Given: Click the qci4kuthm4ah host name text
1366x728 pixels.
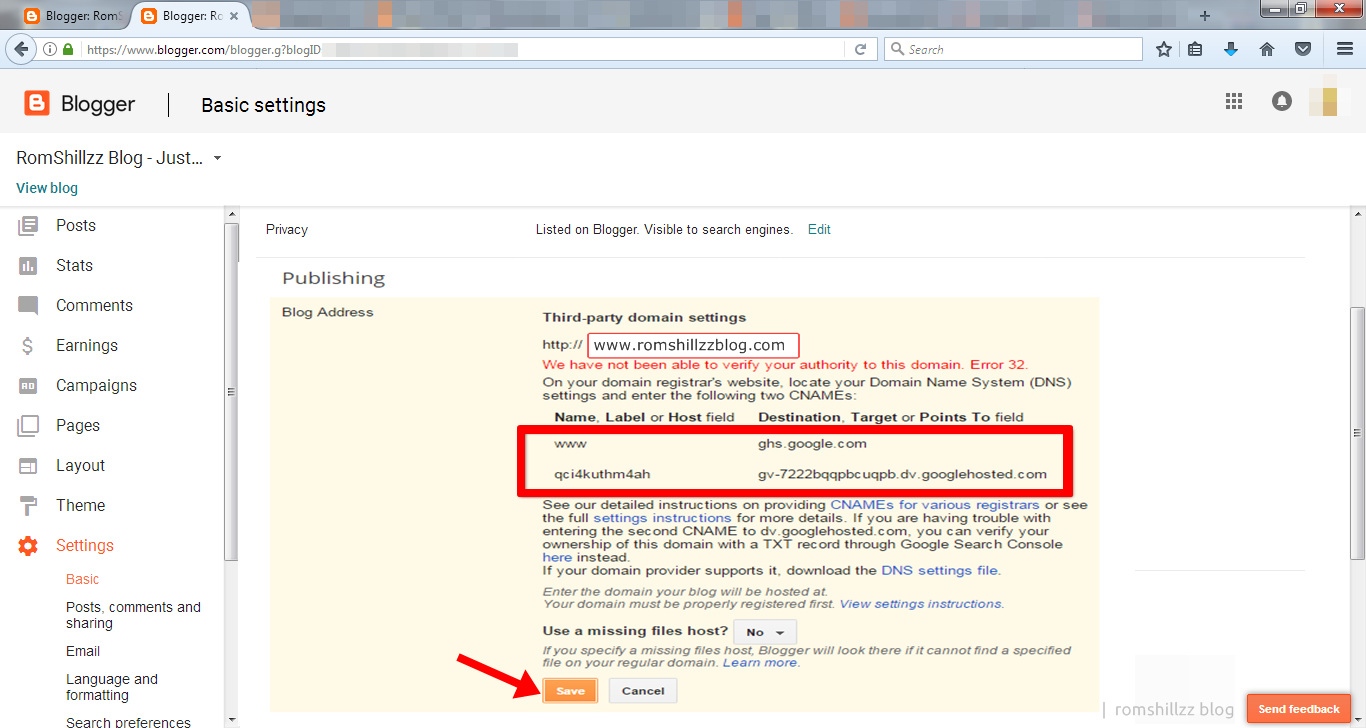Looking at the screenshot, I should tap(602, 474).
